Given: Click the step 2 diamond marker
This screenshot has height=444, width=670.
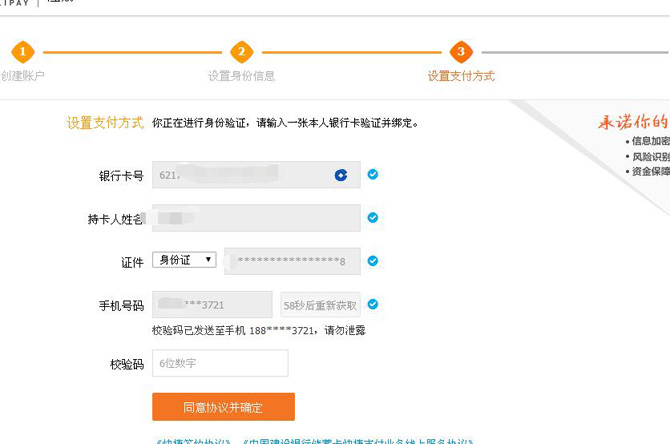Looking at the screenshot, I should click(241, 52).
